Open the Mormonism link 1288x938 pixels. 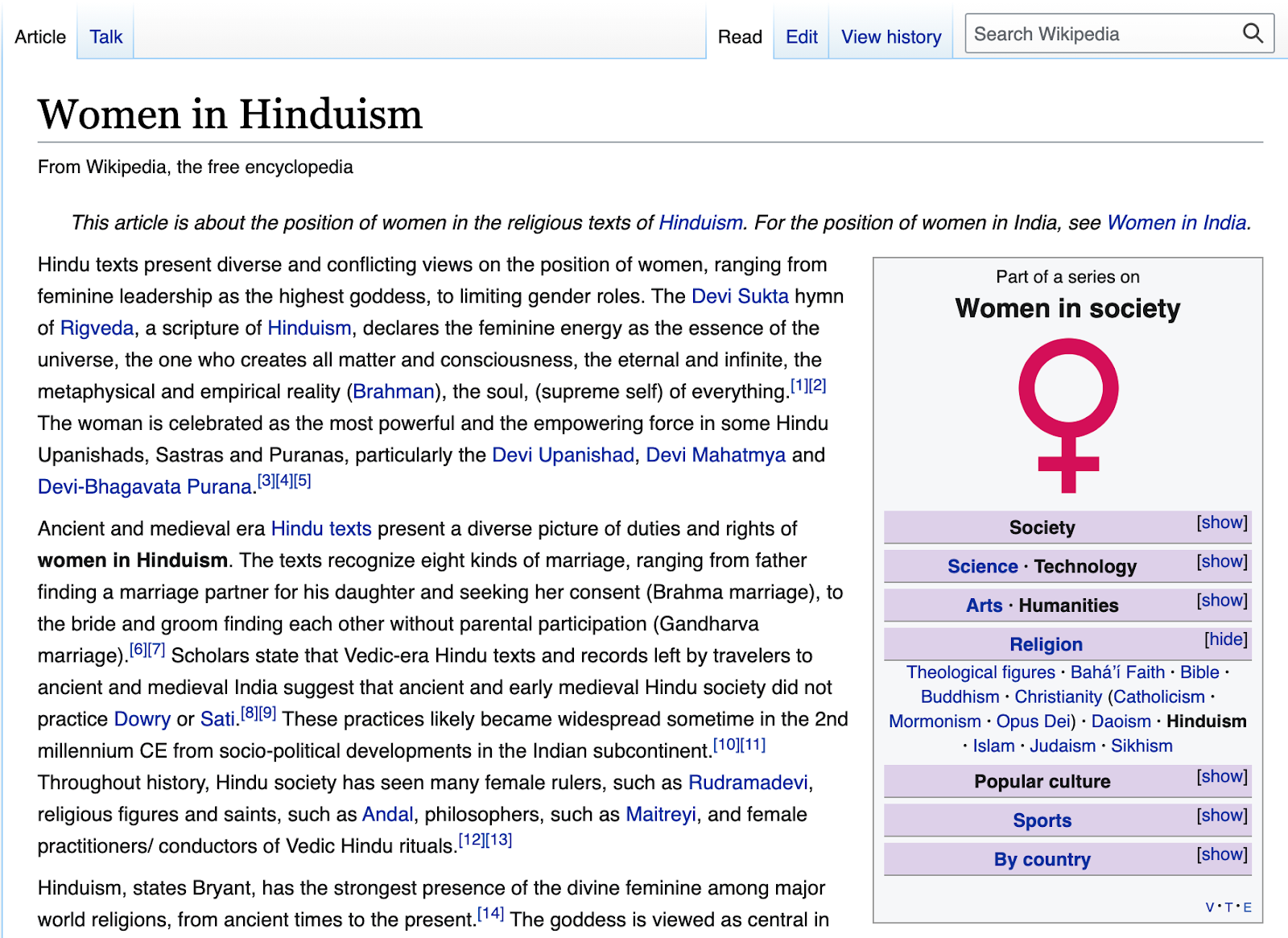tap(935, 721)
